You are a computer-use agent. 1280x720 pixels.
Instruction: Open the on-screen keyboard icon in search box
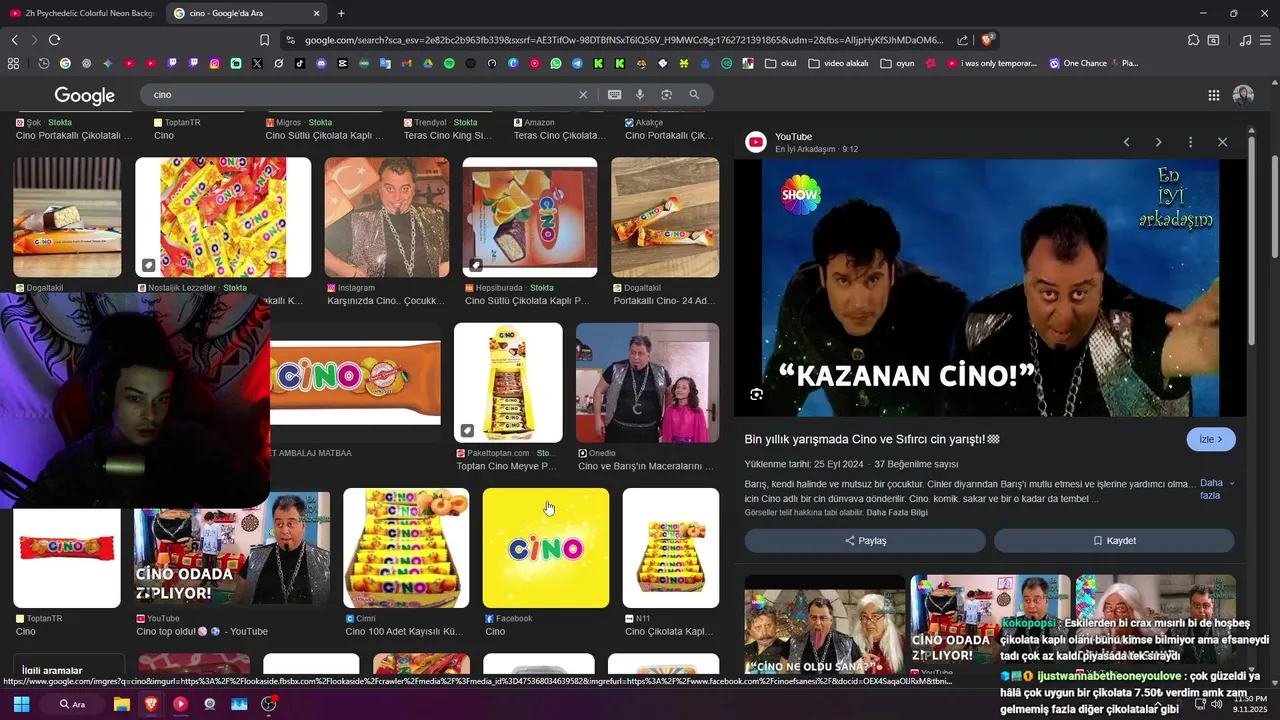[x=614, y=94]
